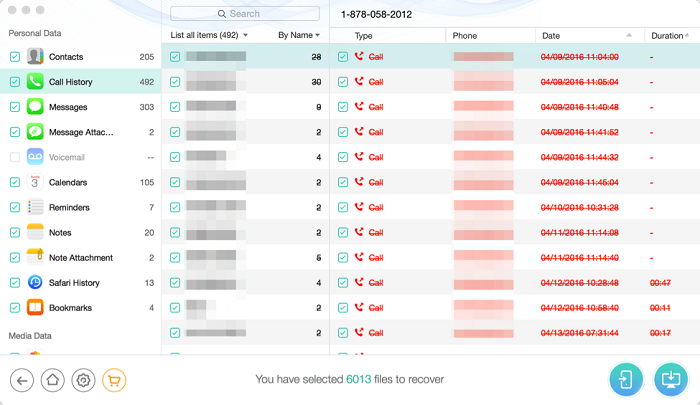Uncheck the Notes category checkbox
The height and width of the screenshot is (405, 700).
coord(15,233)
